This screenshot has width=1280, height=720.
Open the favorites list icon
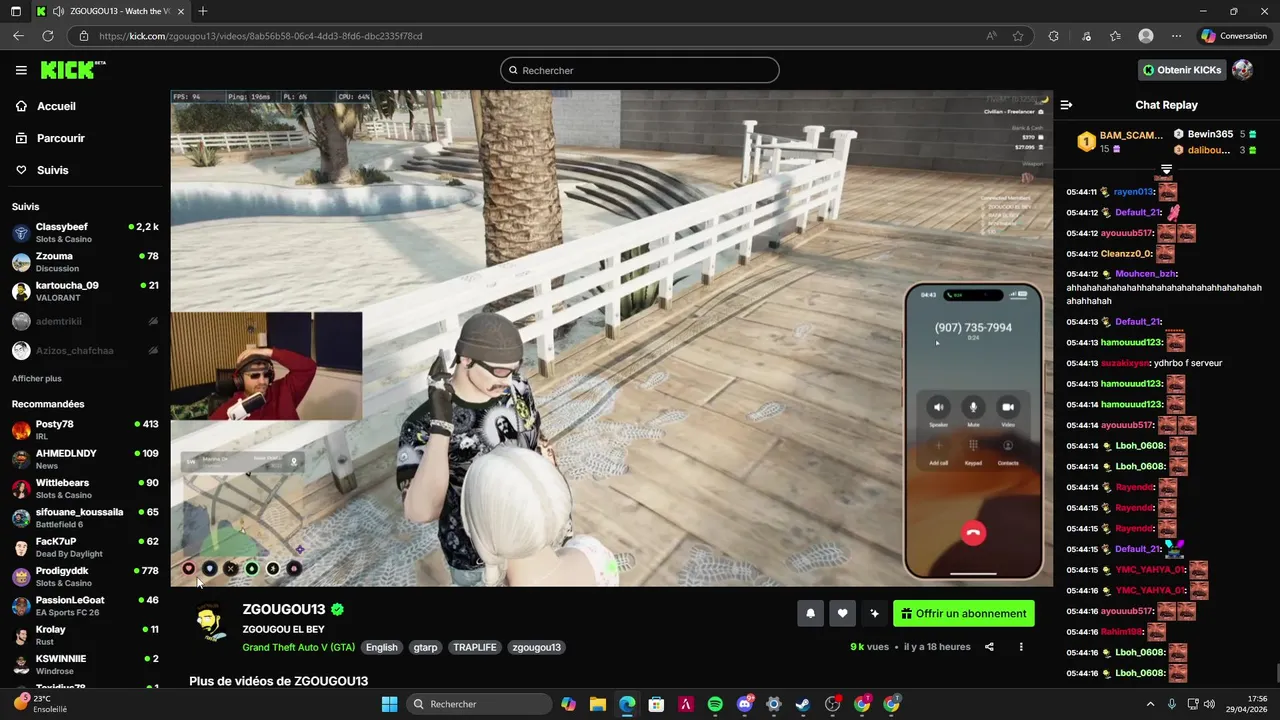1115,36
